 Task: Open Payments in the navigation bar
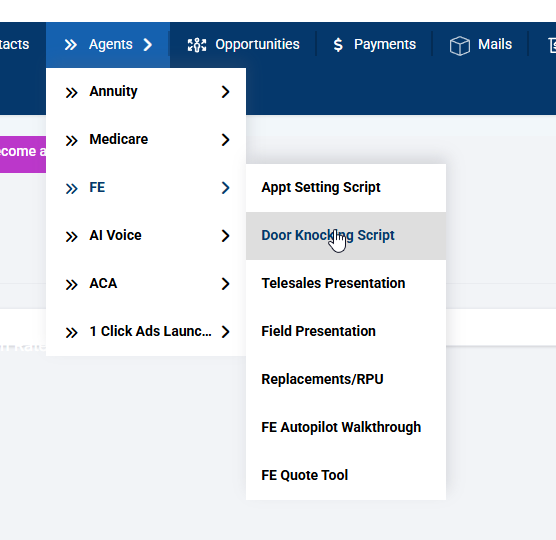coord(374,45)
